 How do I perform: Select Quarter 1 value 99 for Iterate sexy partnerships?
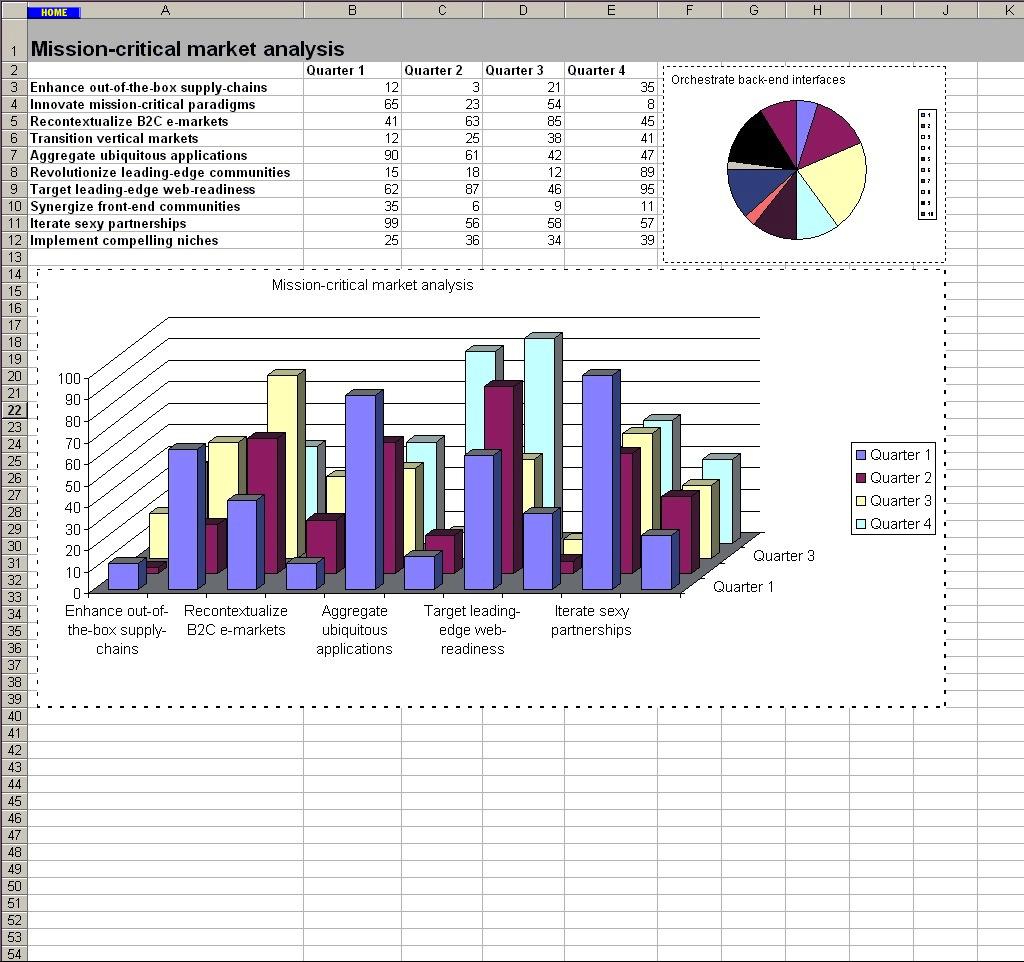[x=353, y=223]
